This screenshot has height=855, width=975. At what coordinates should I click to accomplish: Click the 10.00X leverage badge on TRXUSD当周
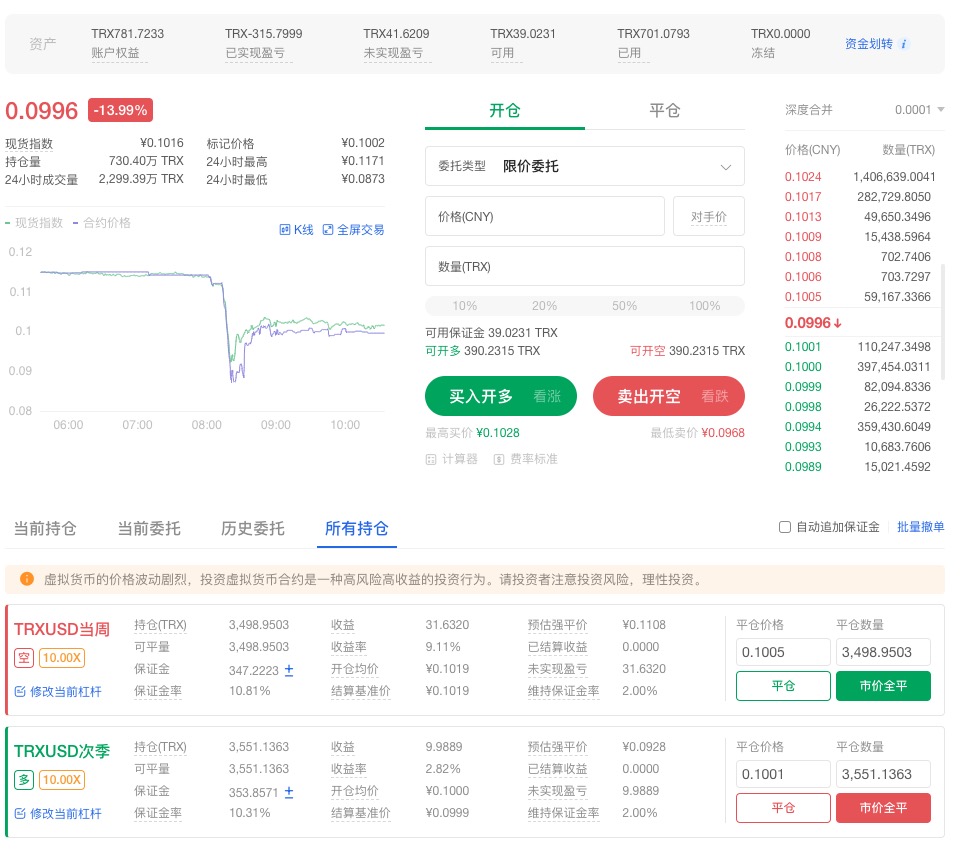(x=62, y=657)
